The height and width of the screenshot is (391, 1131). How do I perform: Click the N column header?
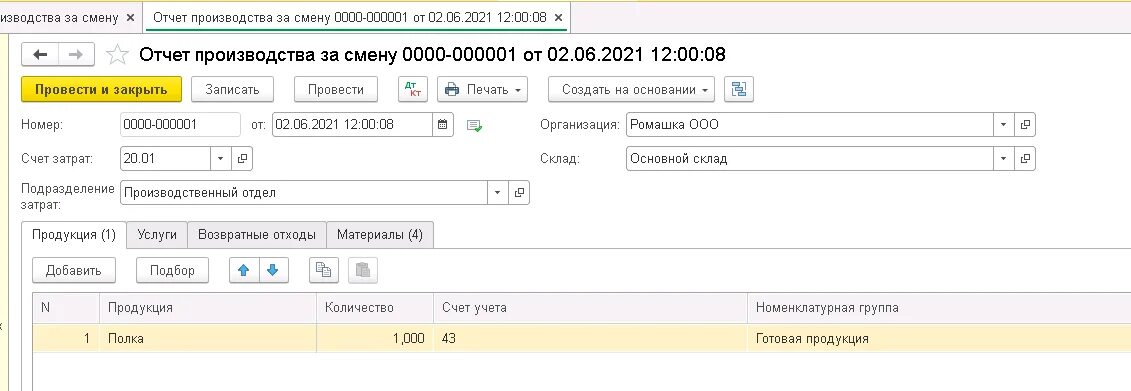66,308
